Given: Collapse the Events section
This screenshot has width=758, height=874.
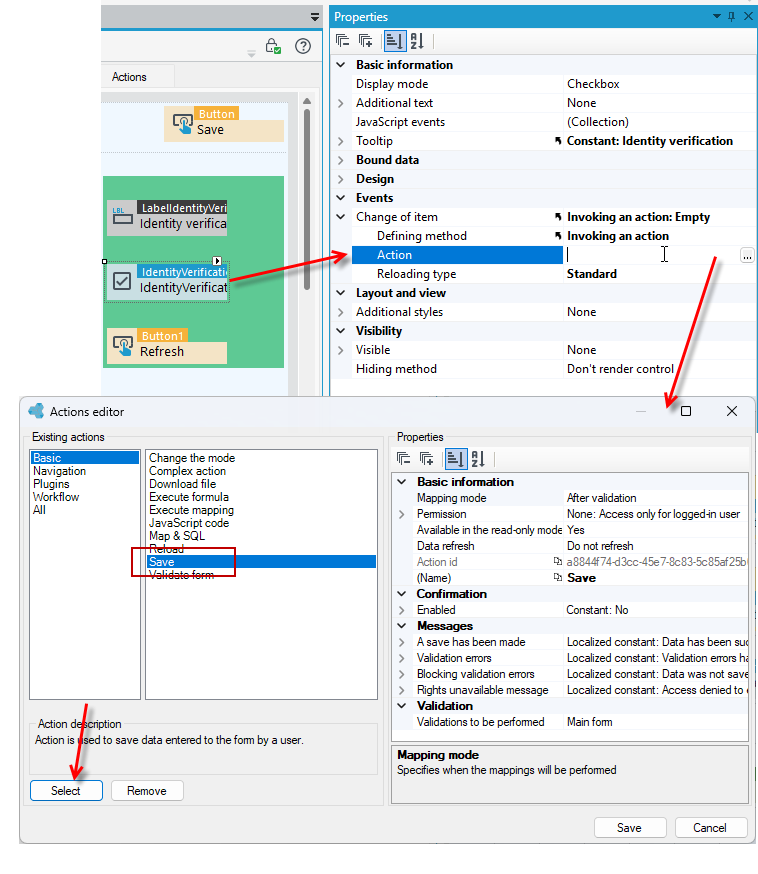Looking at the screenshot, I should point(341,198).
